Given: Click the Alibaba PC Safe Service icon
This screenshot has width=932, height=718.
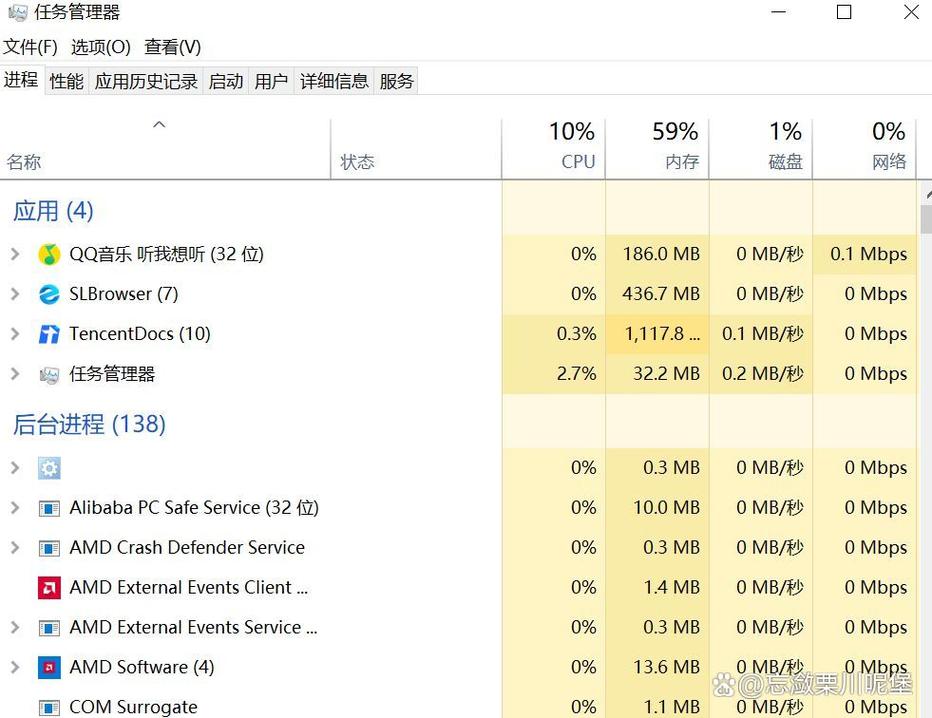Looking at the screenshot, I should click(49, 508).
